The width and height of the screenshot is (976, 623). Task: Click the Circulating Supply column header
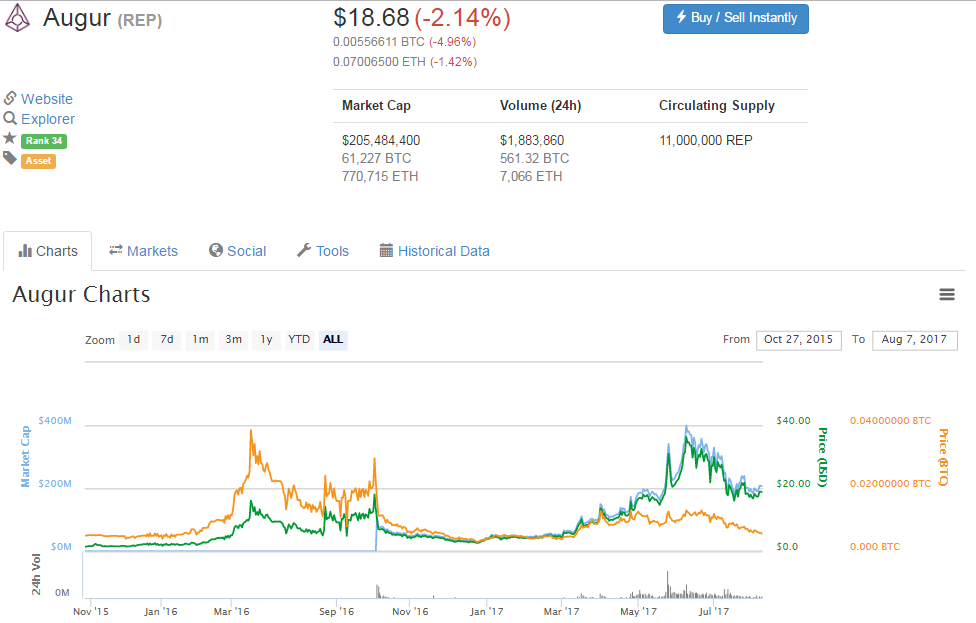tap(717, 105)
